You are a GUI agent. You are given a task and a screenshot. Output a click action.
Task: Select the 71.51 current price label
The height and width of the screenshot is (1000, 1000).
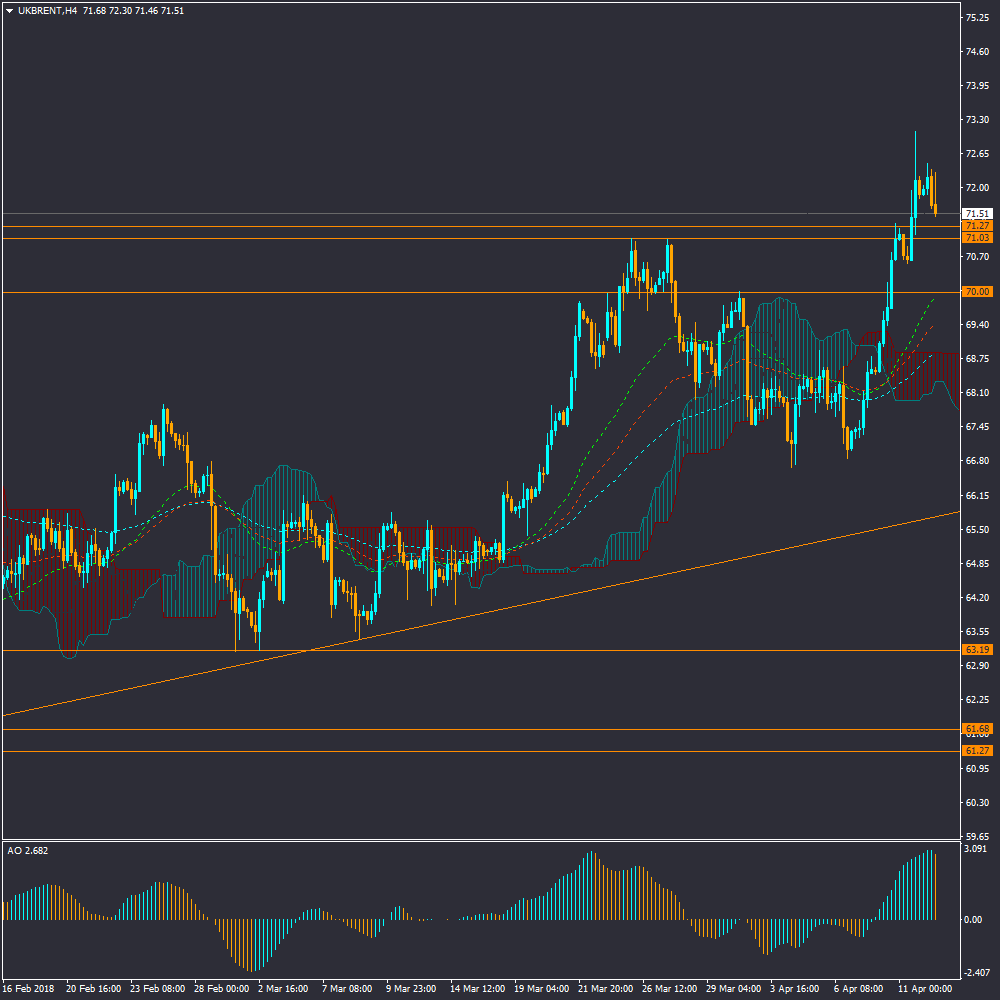click(977, 214)
